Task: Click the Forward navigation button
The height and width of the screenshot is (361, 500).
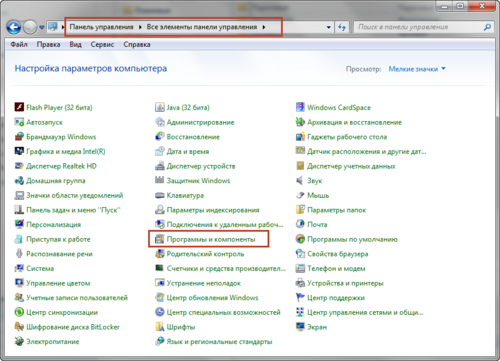Action: 30,27
